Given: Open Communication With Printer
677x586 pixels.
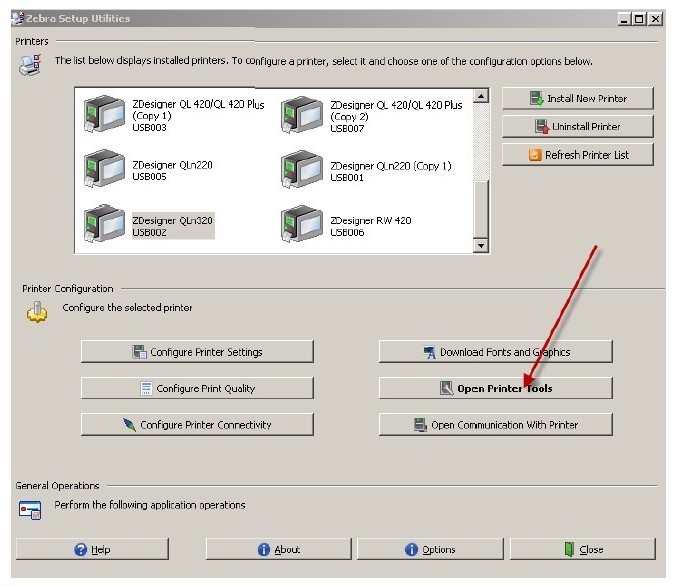Looking at the screenshot, I should pos(495,424).
